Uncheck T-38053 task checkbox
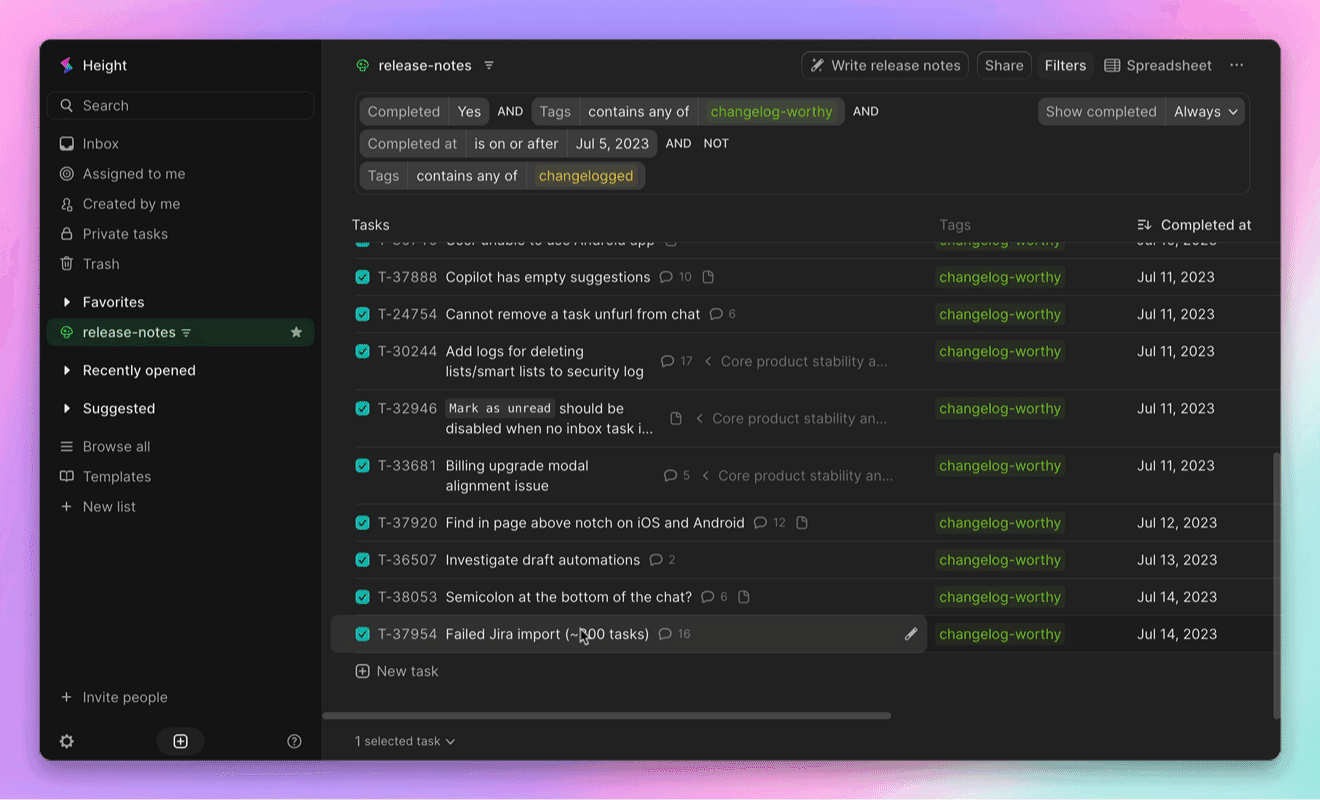Viewport: 1320px width, 800px height. 362,597
